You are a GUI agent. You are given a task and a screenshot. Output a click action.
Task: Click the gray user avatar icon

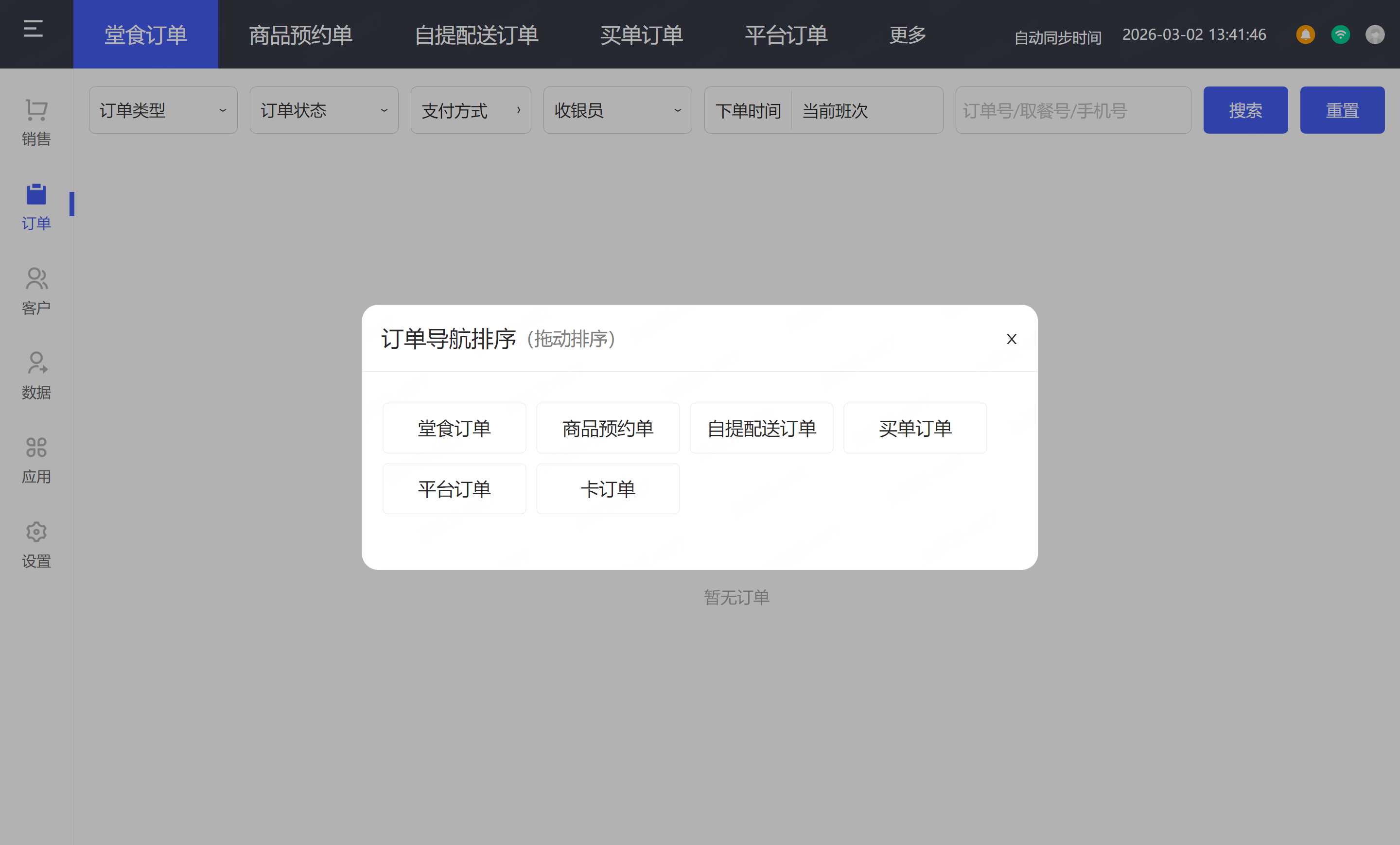1374,34
